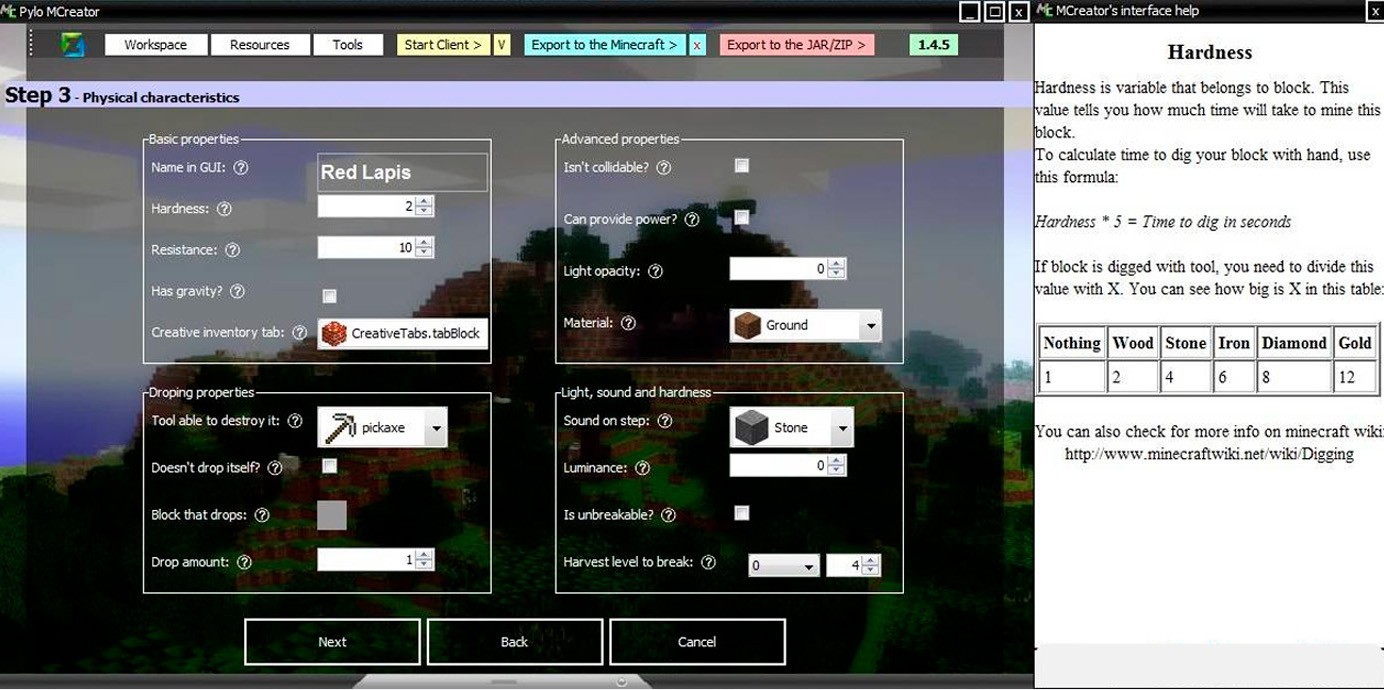Click the Name in GUI text field

tap(401, 171)
